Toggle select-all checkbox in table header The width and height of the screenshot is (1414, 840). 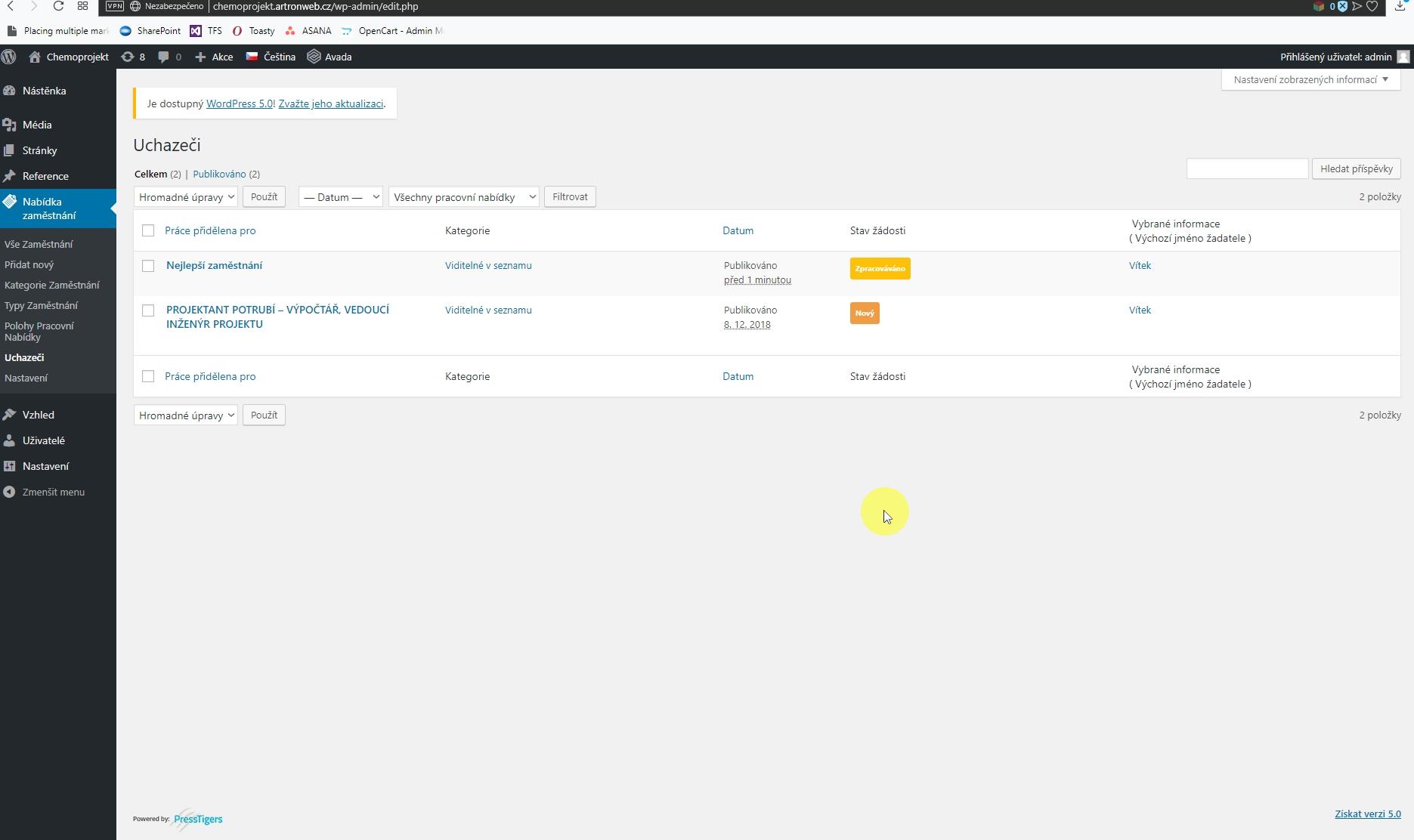click(148, 230)
